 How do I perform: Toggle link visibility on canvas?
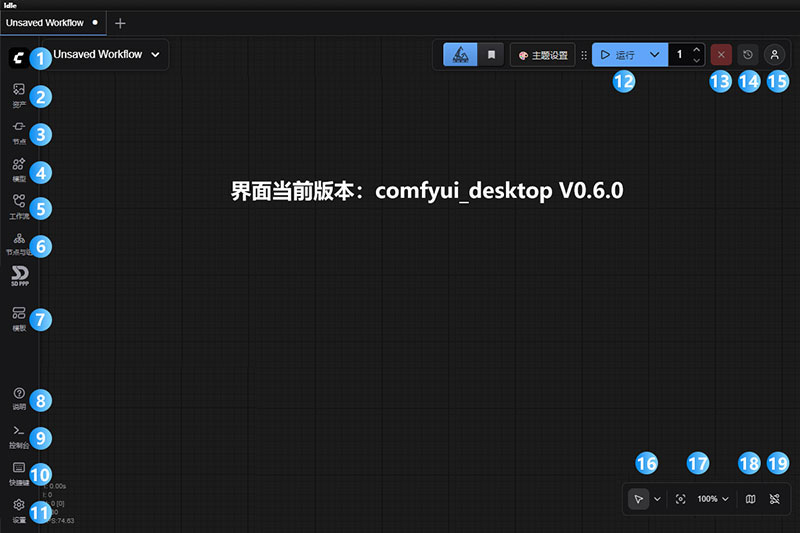tap(775, 498)
